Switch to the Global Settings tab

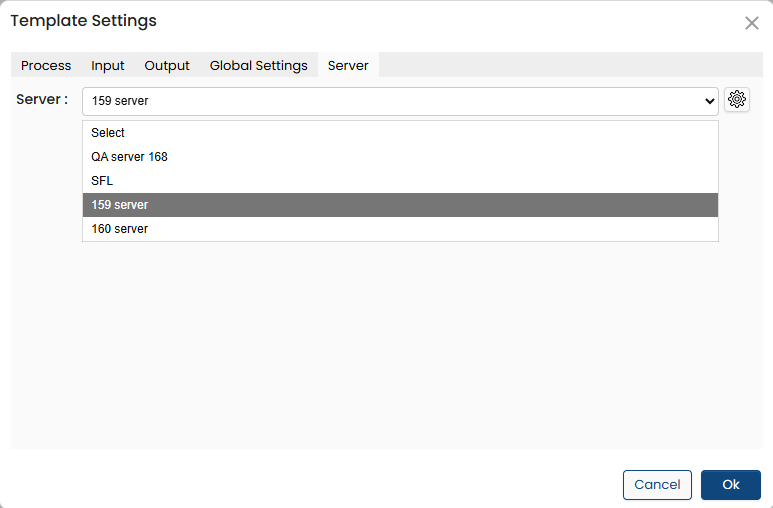pos(258,66)
